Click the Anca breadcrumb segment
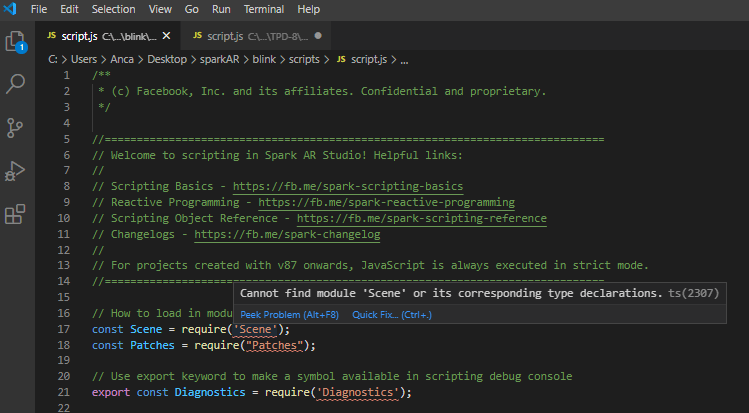The height and width of the screenshot is (413, 749). coord(122,59)
